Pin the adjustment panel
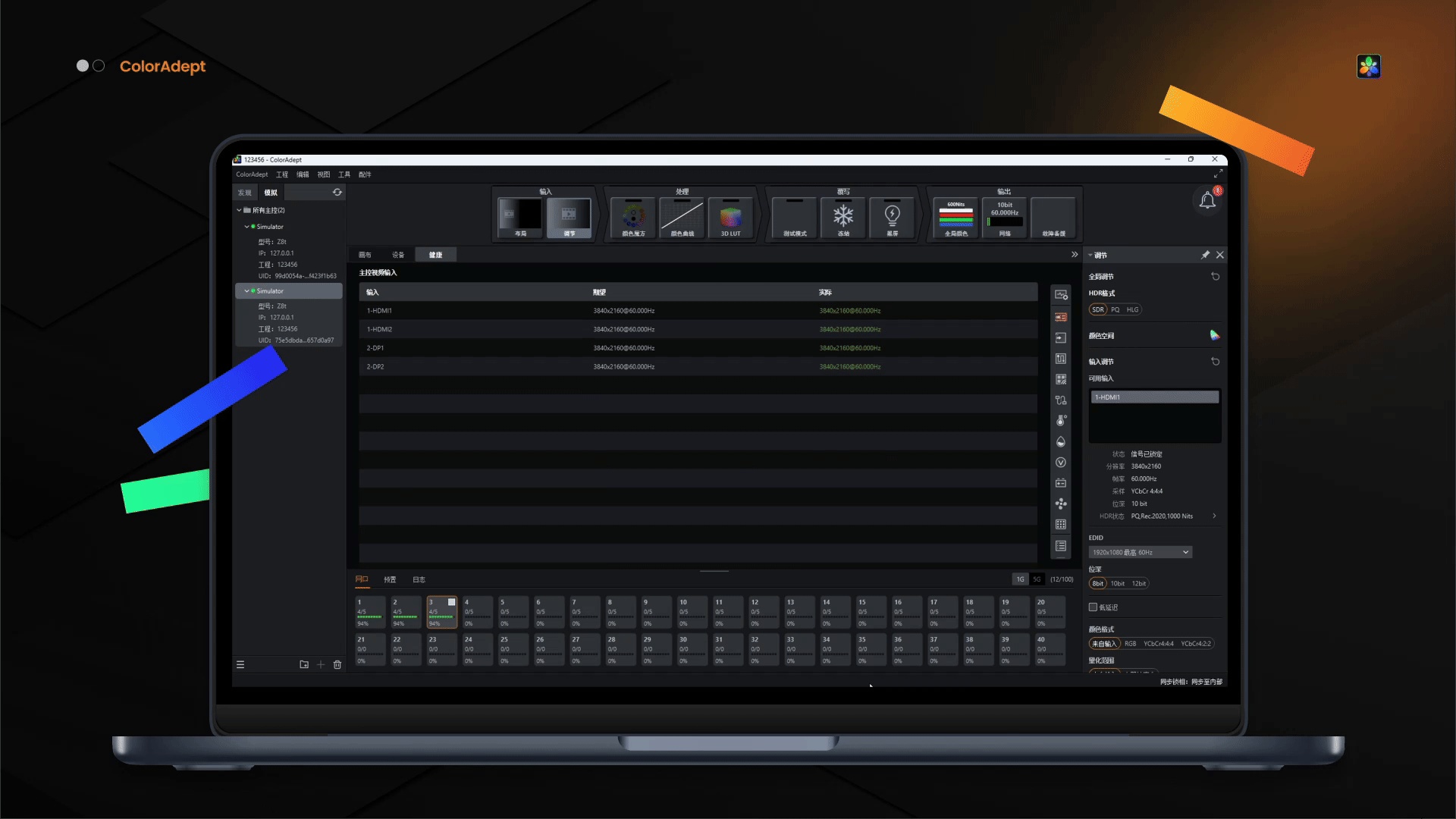 1205,255
